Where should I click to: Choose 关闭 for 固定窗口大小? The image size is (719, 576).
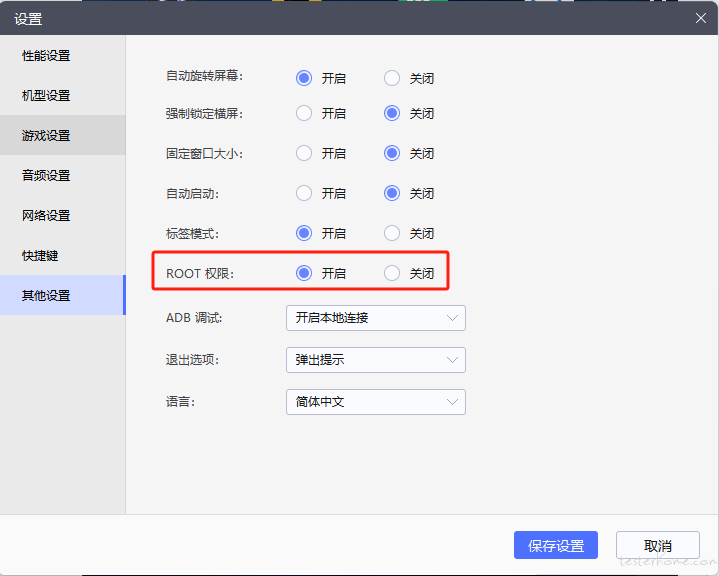pos(392,153)
